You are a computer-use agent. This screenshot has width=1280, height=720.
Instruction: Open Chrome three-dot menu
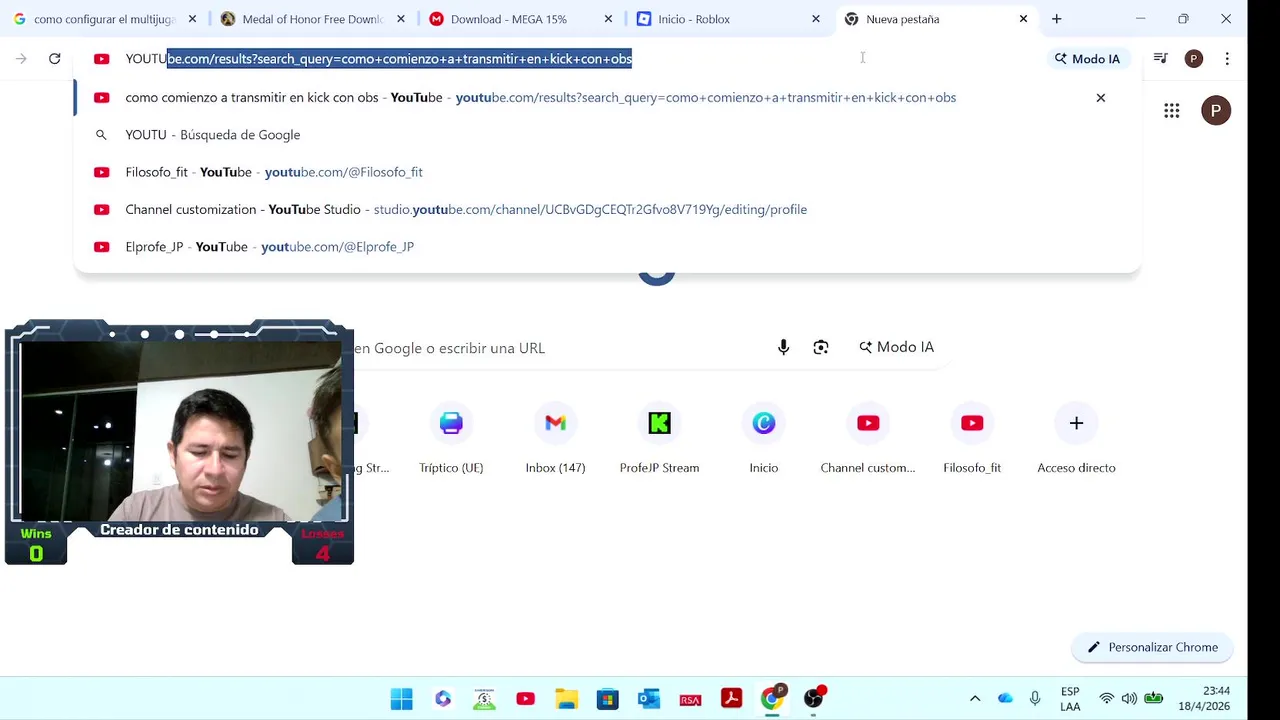pos(1227,59)
